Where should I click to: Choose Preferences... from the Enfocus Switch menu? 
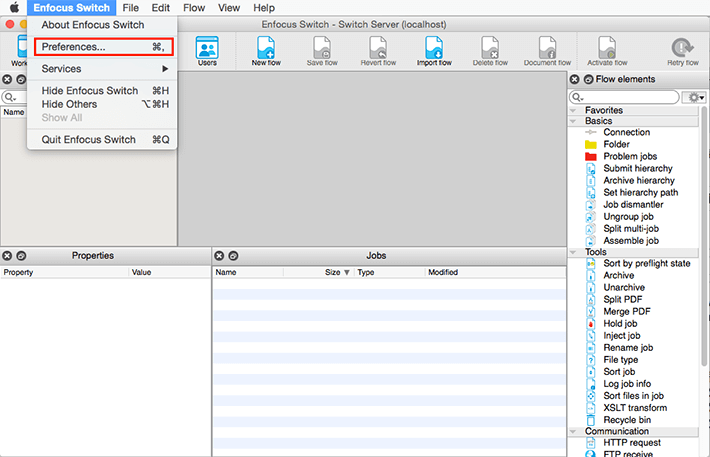(104, 47)
